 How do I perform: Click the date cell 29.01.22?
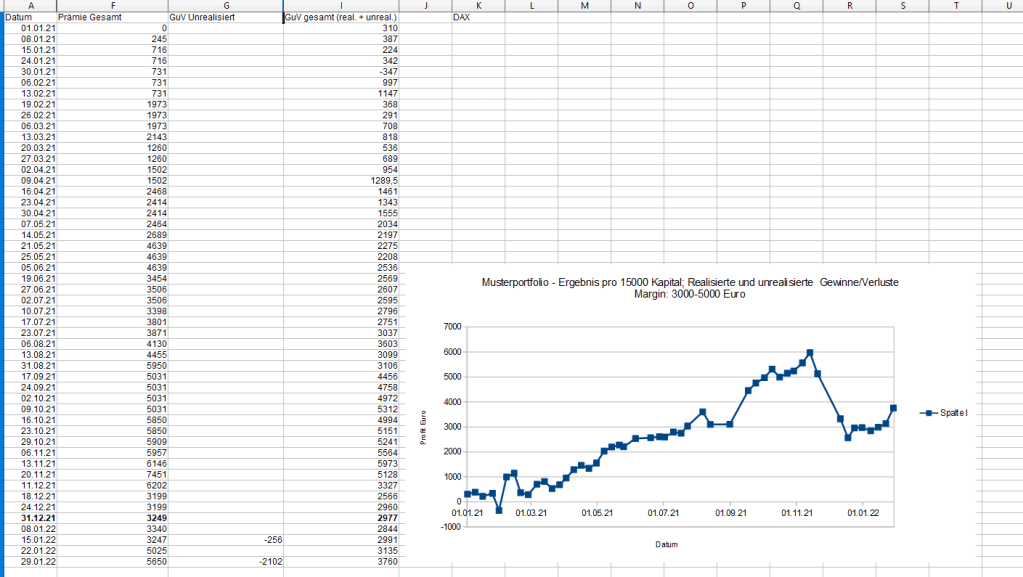37,562
